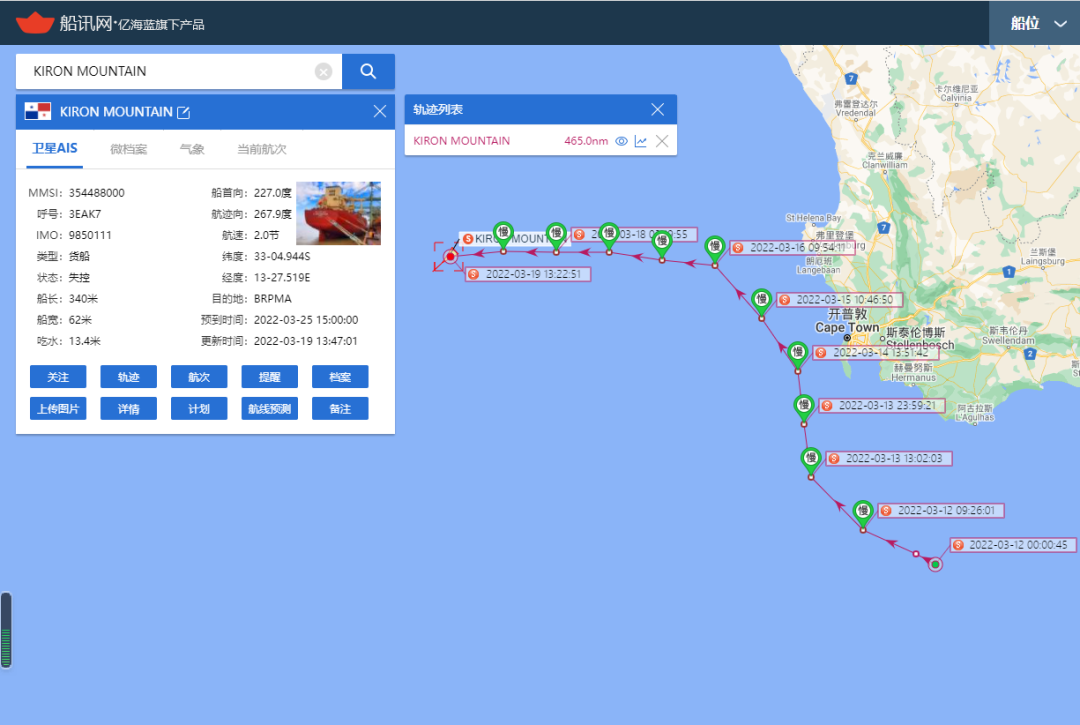Click the edit icon beside ship name

tap(183, 112)
